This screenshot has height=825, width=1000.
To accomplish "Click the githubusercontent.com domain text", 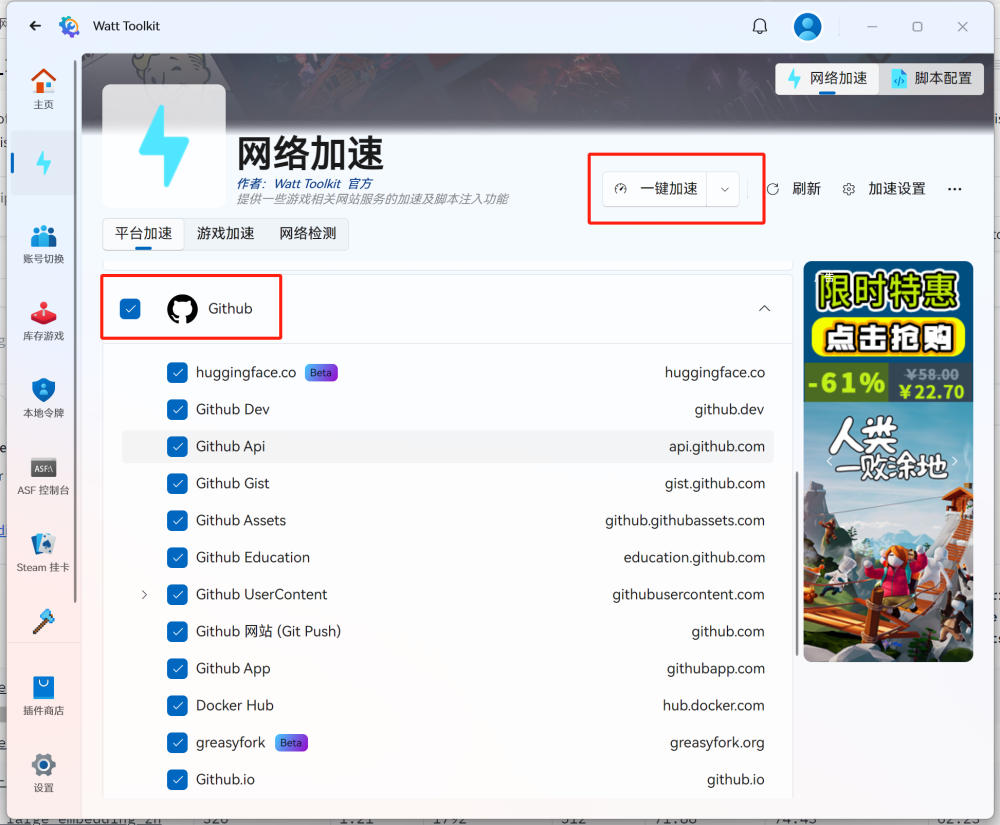I will click(x=688, y=594).
